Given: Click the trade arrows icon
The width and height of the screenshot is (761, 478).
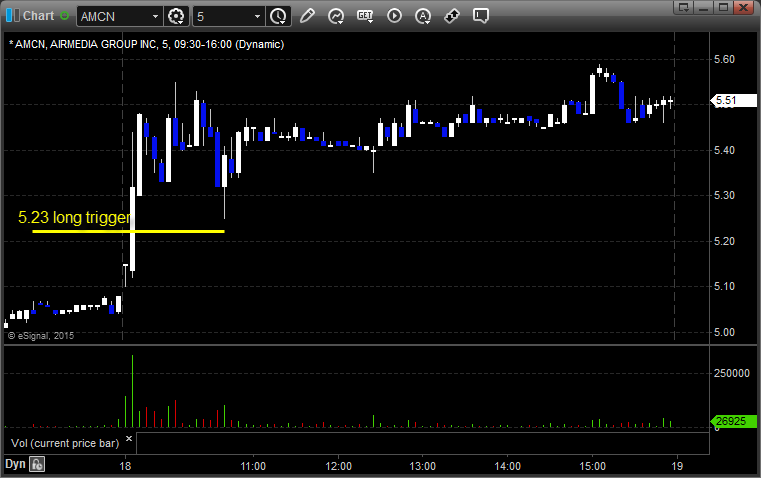Looking at the screenshot, I should click(452, 16).
